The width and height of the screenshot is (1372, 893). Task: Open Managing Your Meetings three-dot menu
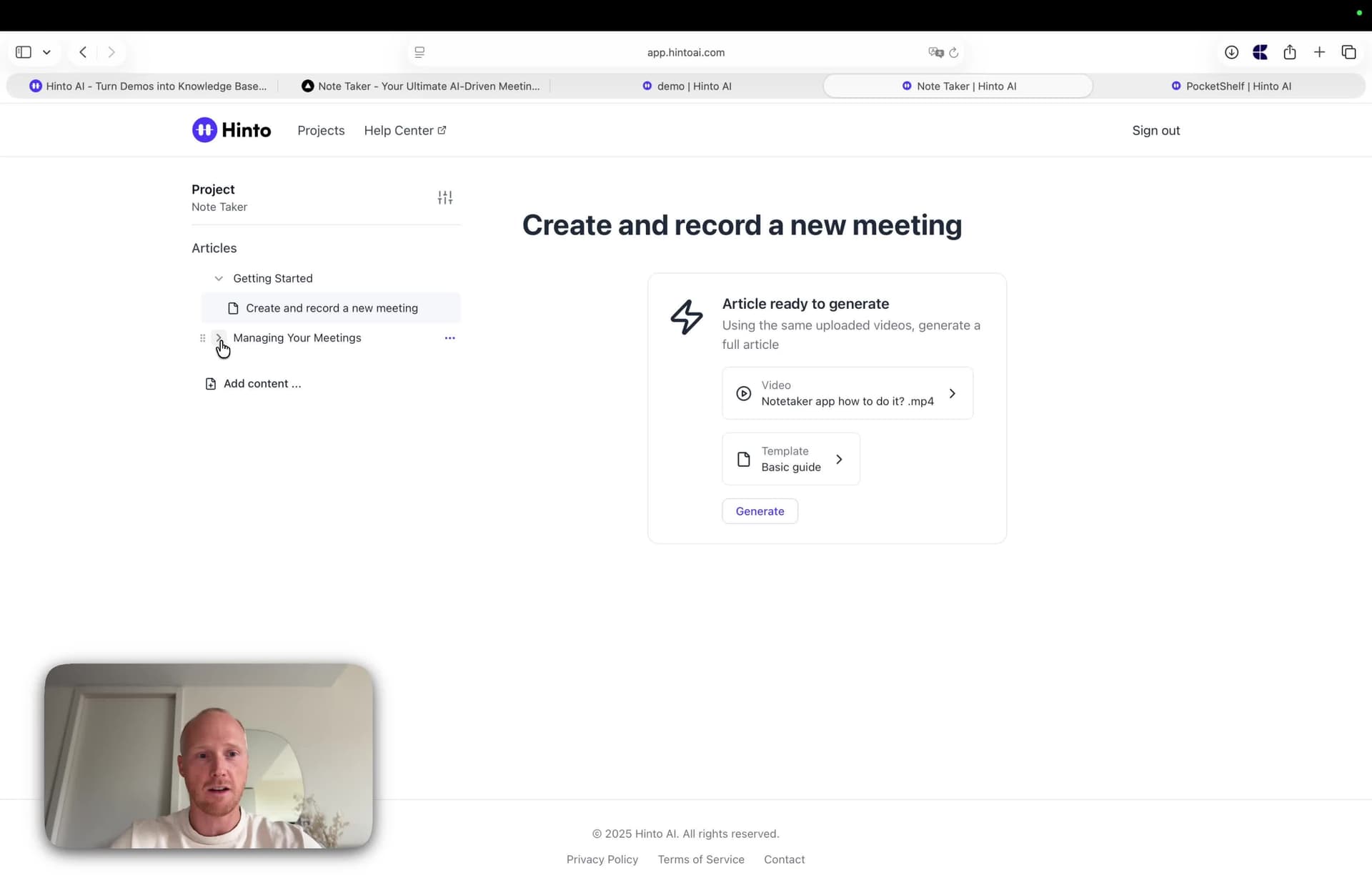point(449,338)
